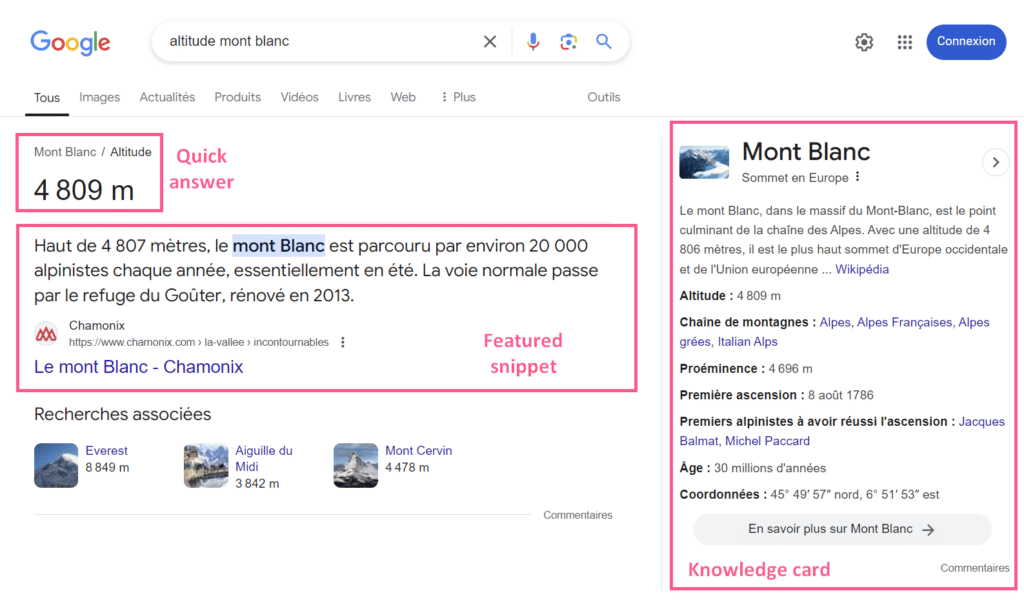Click the magnifying glass search button
Image resolution: width=1024 pixels, height=600 pixels.
pyautogui.click(x=603, y=42)
